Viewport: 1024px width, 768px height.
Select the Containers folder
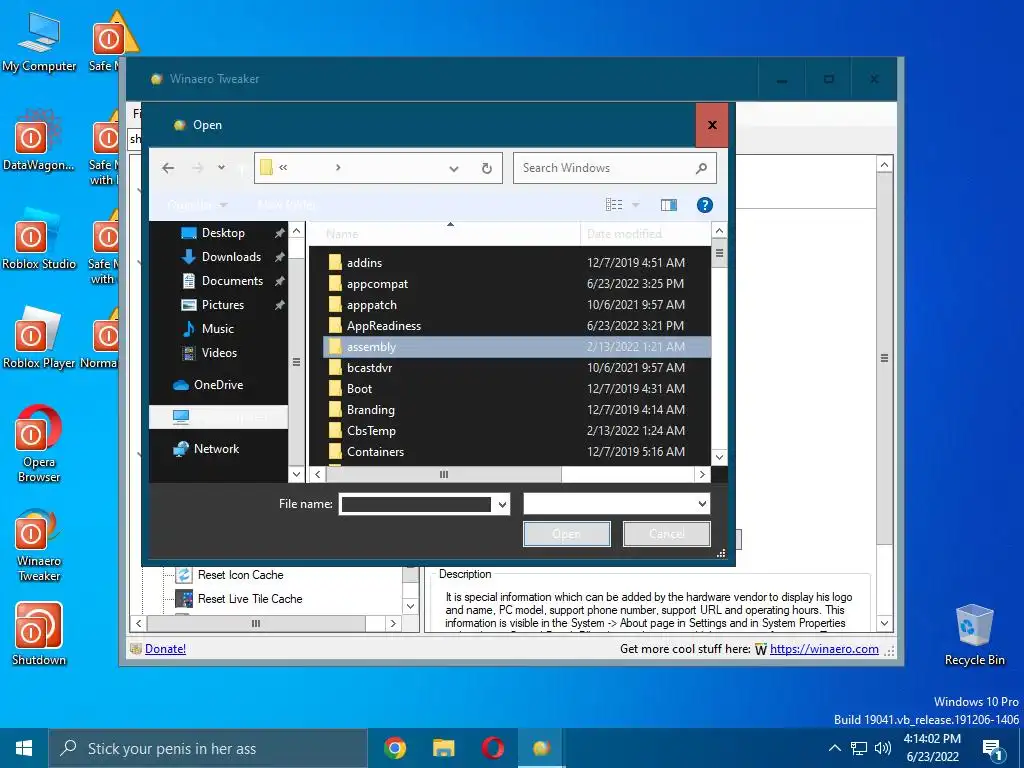[376, 451]
